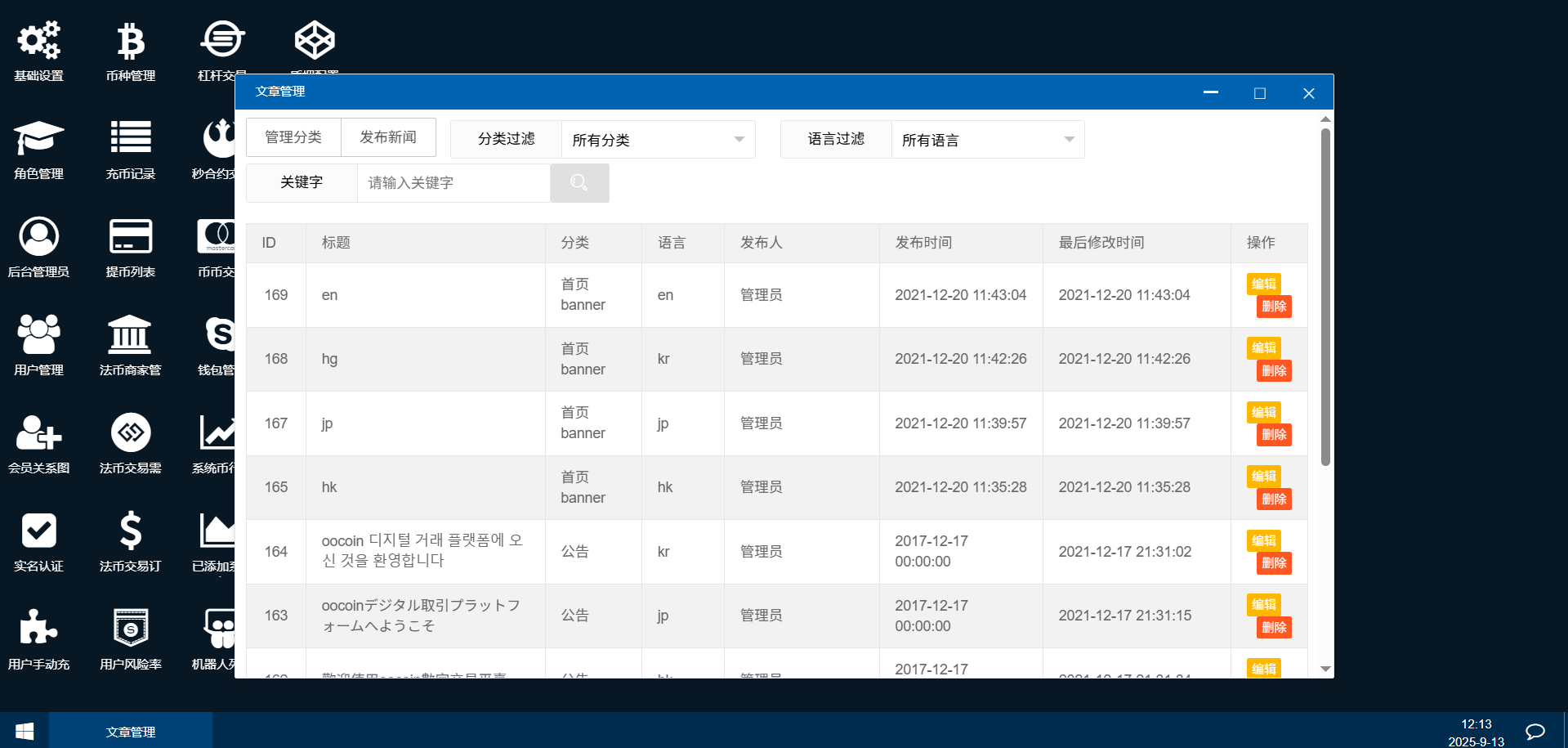The width and height of the screenshot is (1568, 748).
Task: Open the 角色管理 graduation cap icon
Action: point(38,139)
